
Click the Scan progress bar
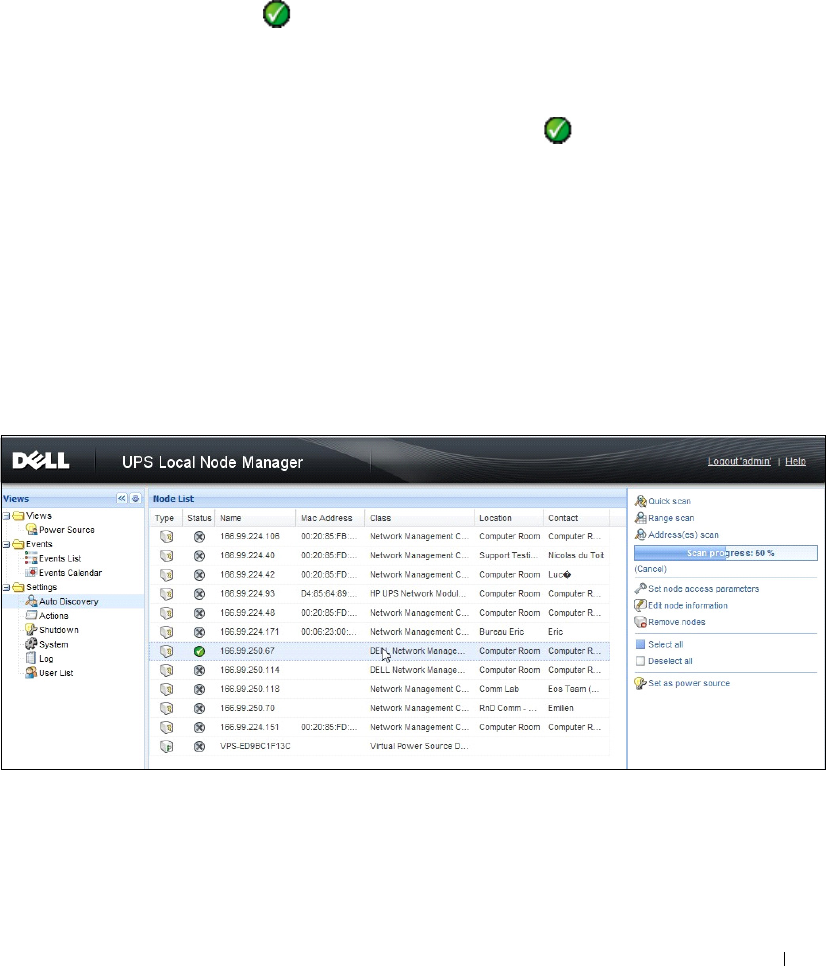point(726,553)
